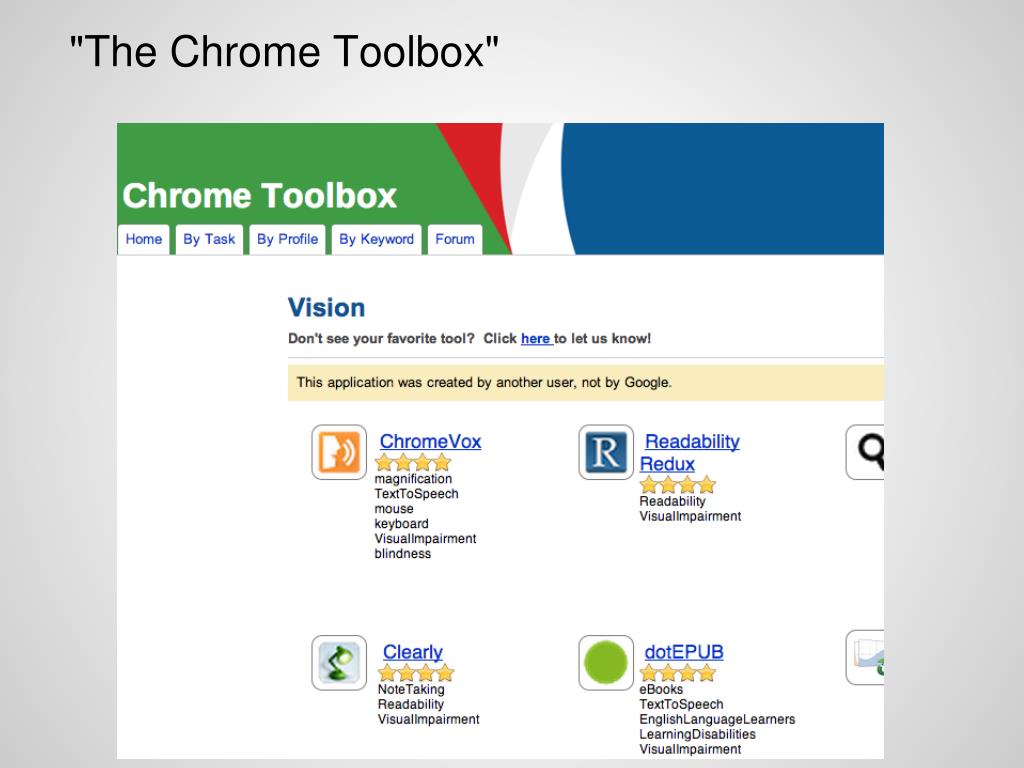
Task: Click the Readability Redux star rating
Action: point(678,485)
